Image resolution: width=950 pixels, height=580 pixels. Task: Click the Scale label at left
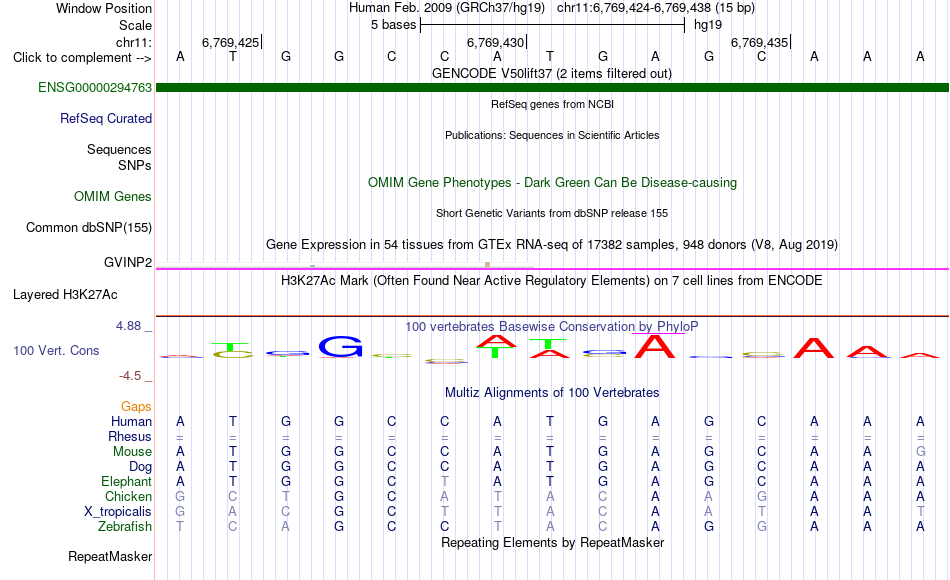tap(135, 25)
